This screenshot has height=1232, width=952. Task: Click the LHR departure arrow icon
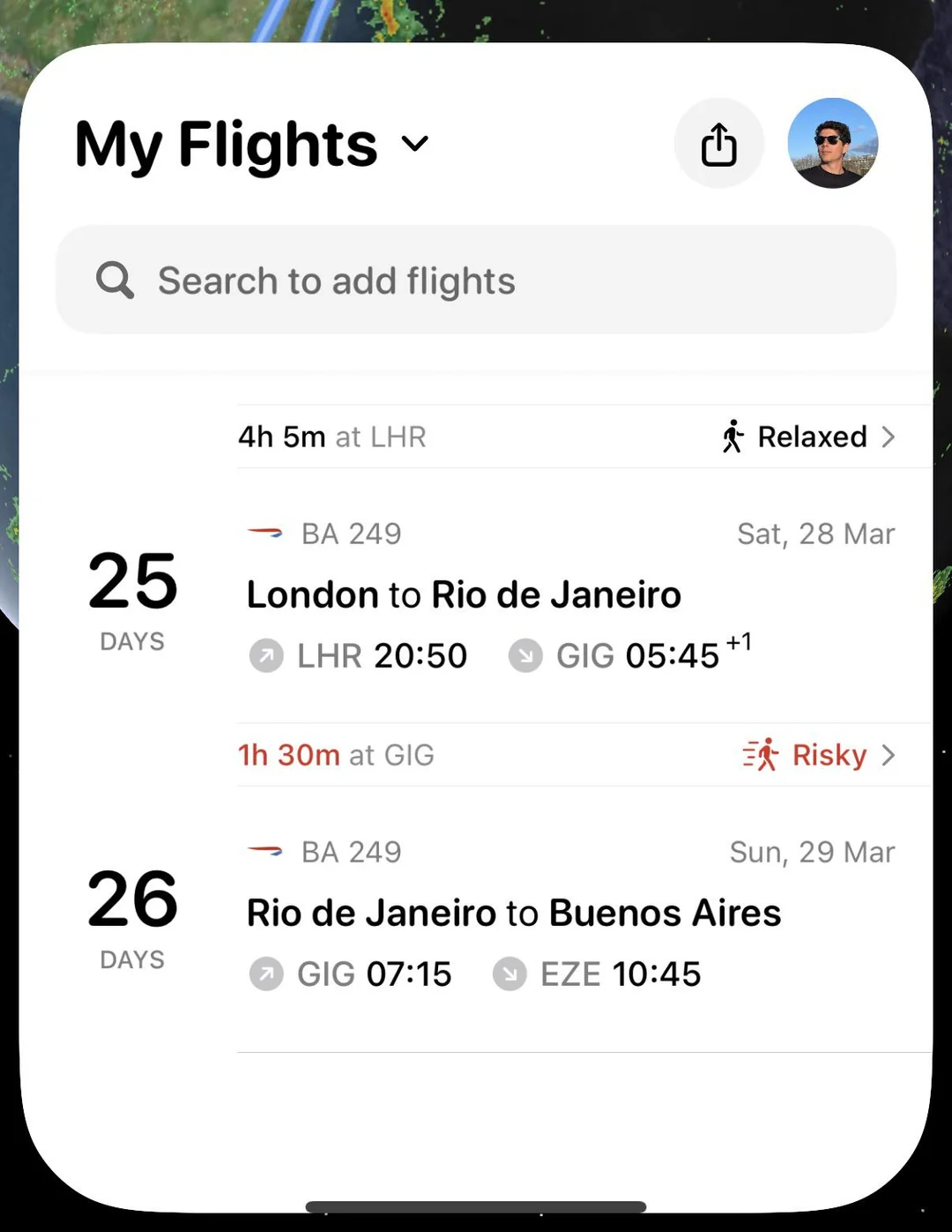tap(266, 656)
